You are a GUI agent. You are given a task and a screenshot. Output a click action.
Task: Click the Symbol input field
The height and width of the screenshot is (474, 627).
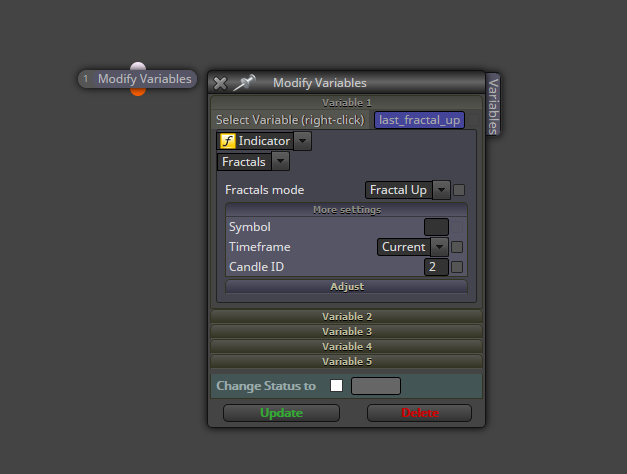point(436,227)
